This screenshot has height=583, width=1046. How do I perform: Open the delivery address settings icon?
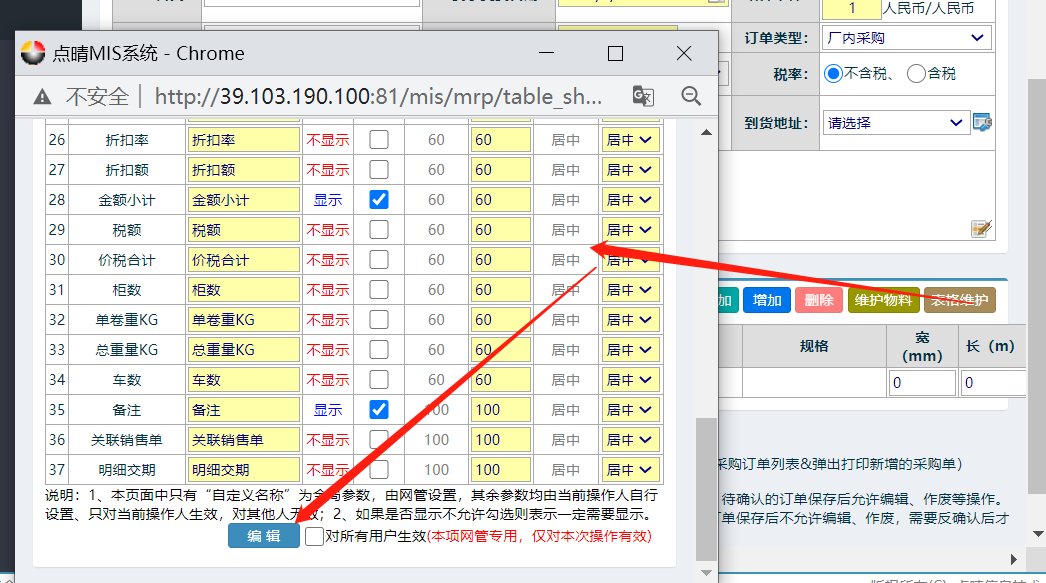click(x=982, y=123)
